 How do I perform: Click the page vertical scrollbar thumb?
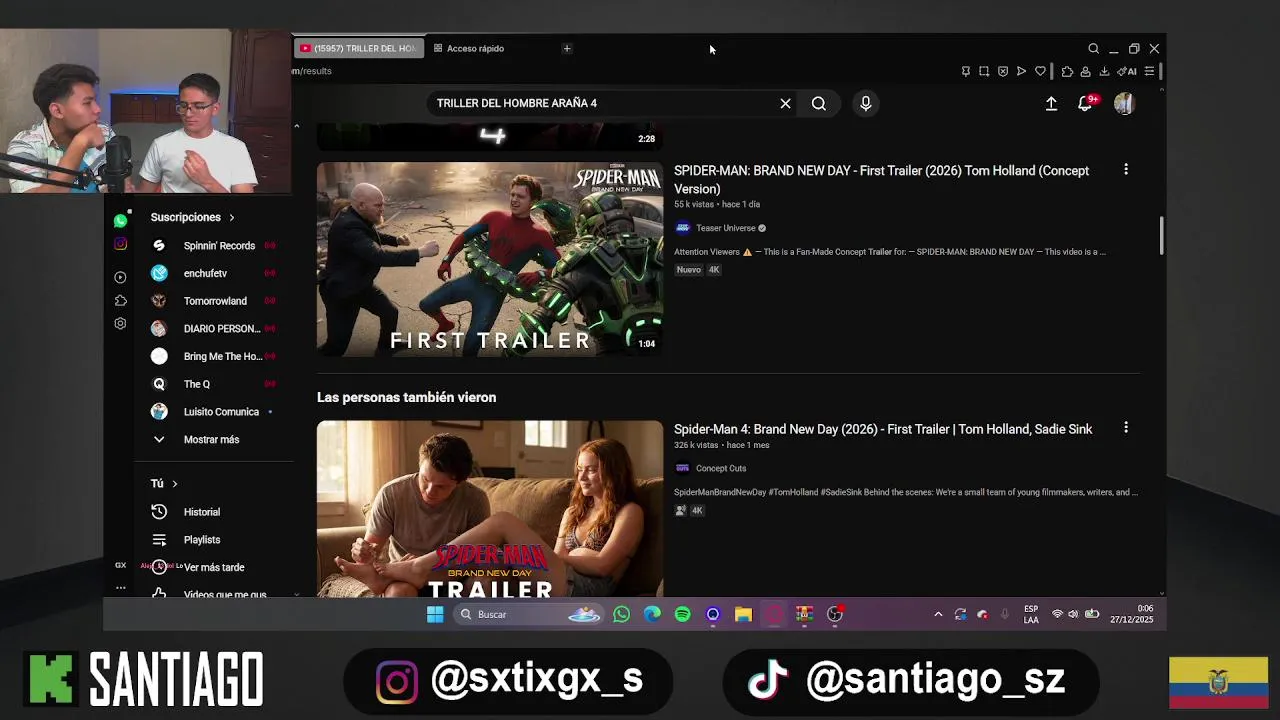click(1161, 235)
